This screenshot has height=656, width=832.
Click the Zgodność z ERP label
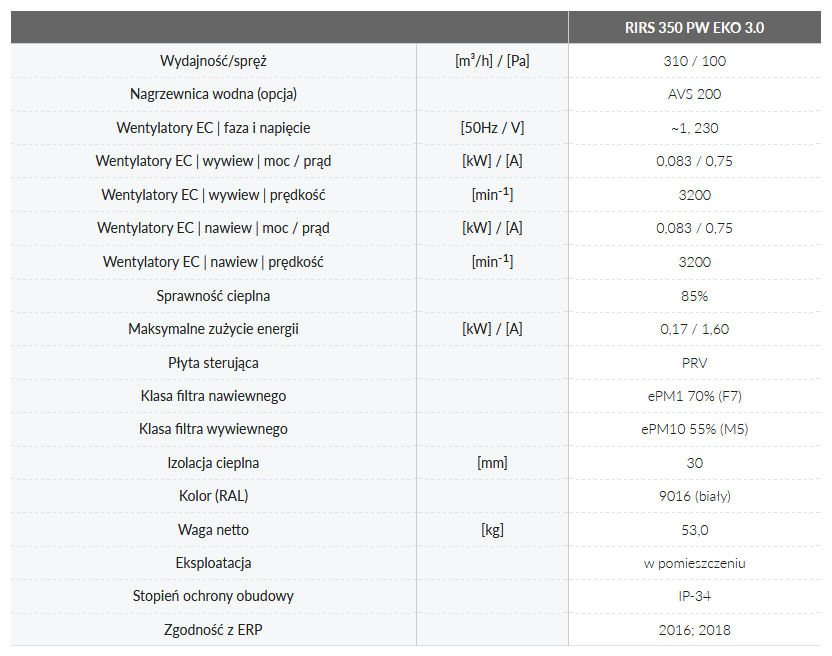213,630
